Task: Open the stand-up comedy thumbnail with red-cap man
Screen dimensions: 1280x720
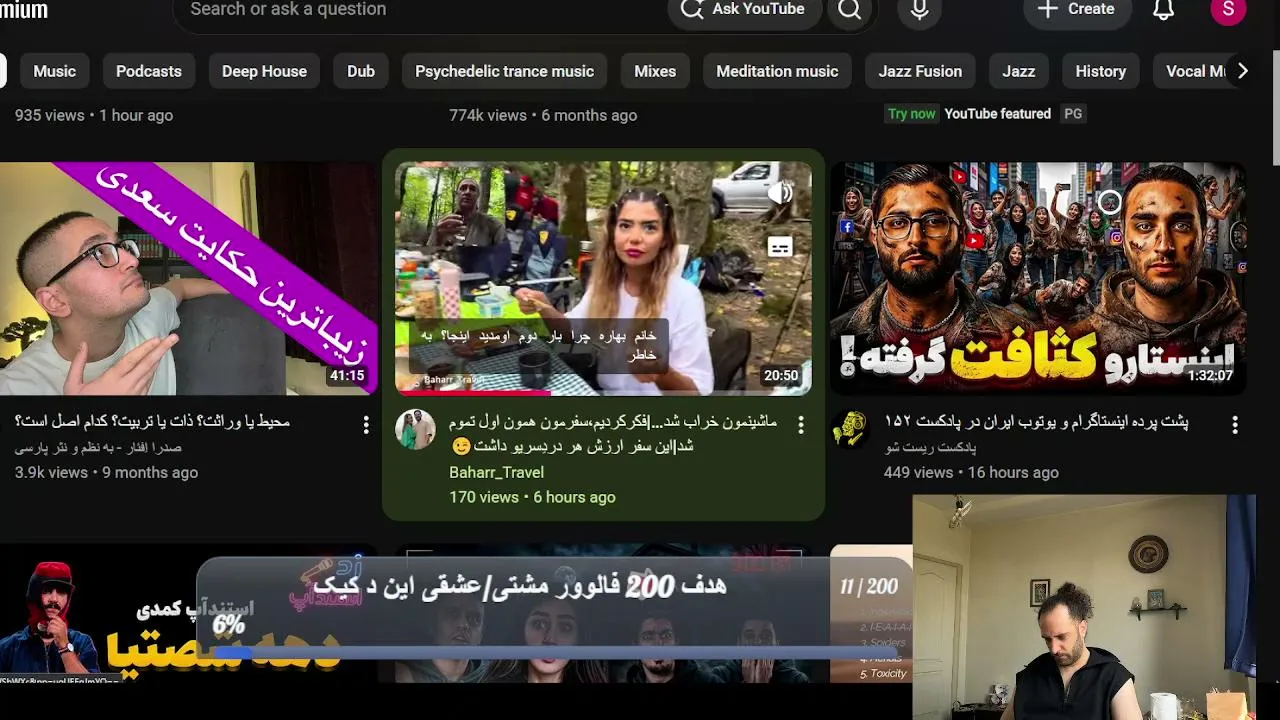Action: click(x=189, y=615)
